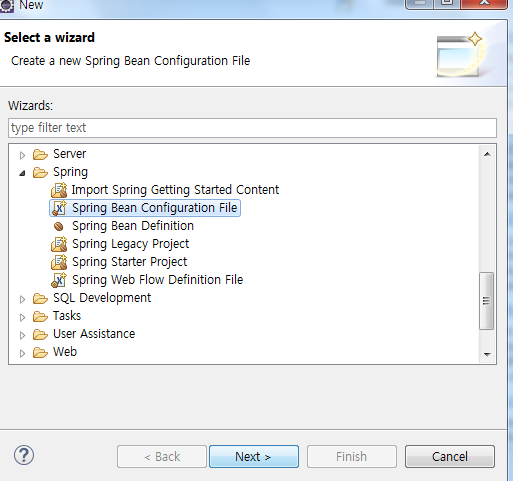Screen dimensions: 513x481
Task: Click the type filter text field
Action: [x=252, y=128]
